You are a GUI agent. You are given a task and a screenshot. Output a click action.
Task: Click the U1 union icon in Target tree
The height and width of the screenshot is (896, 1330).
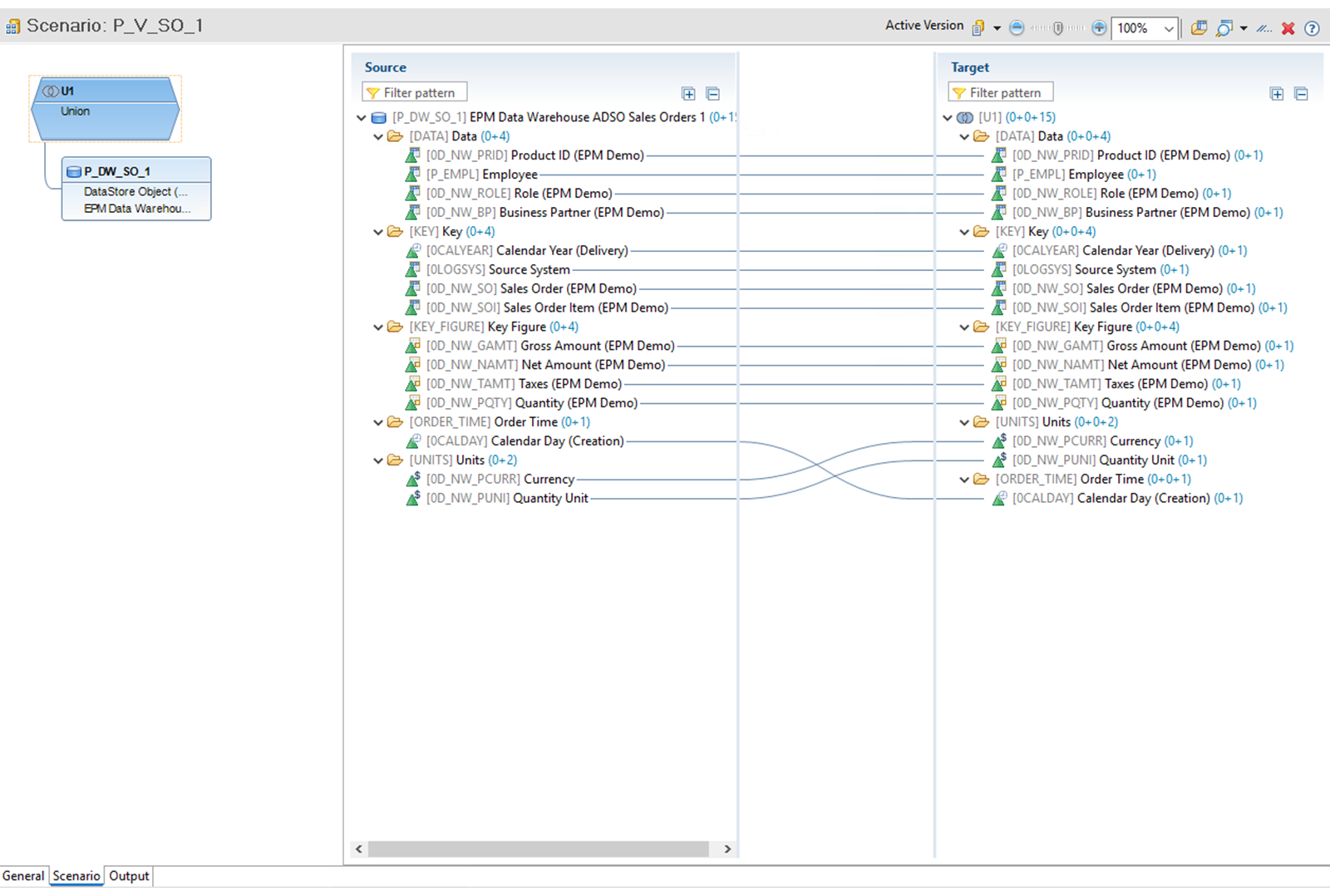(965, 118)
